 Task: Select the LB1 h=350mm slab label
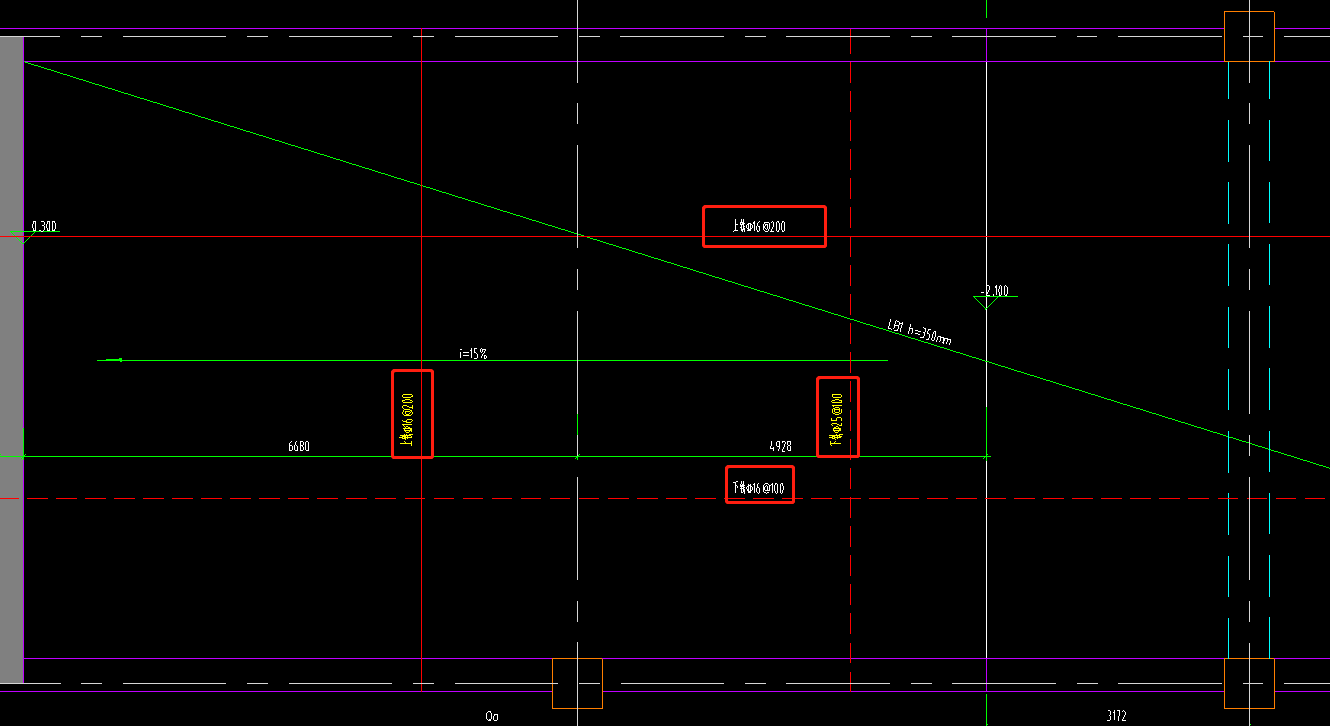tap(919, 332)
